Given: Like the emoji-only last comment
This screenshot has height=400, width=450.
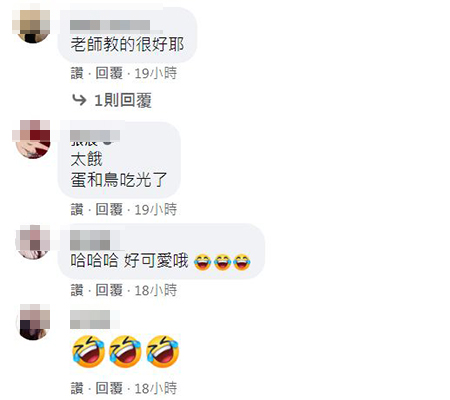Looking at the screenshot, I should tap(77, 388).
